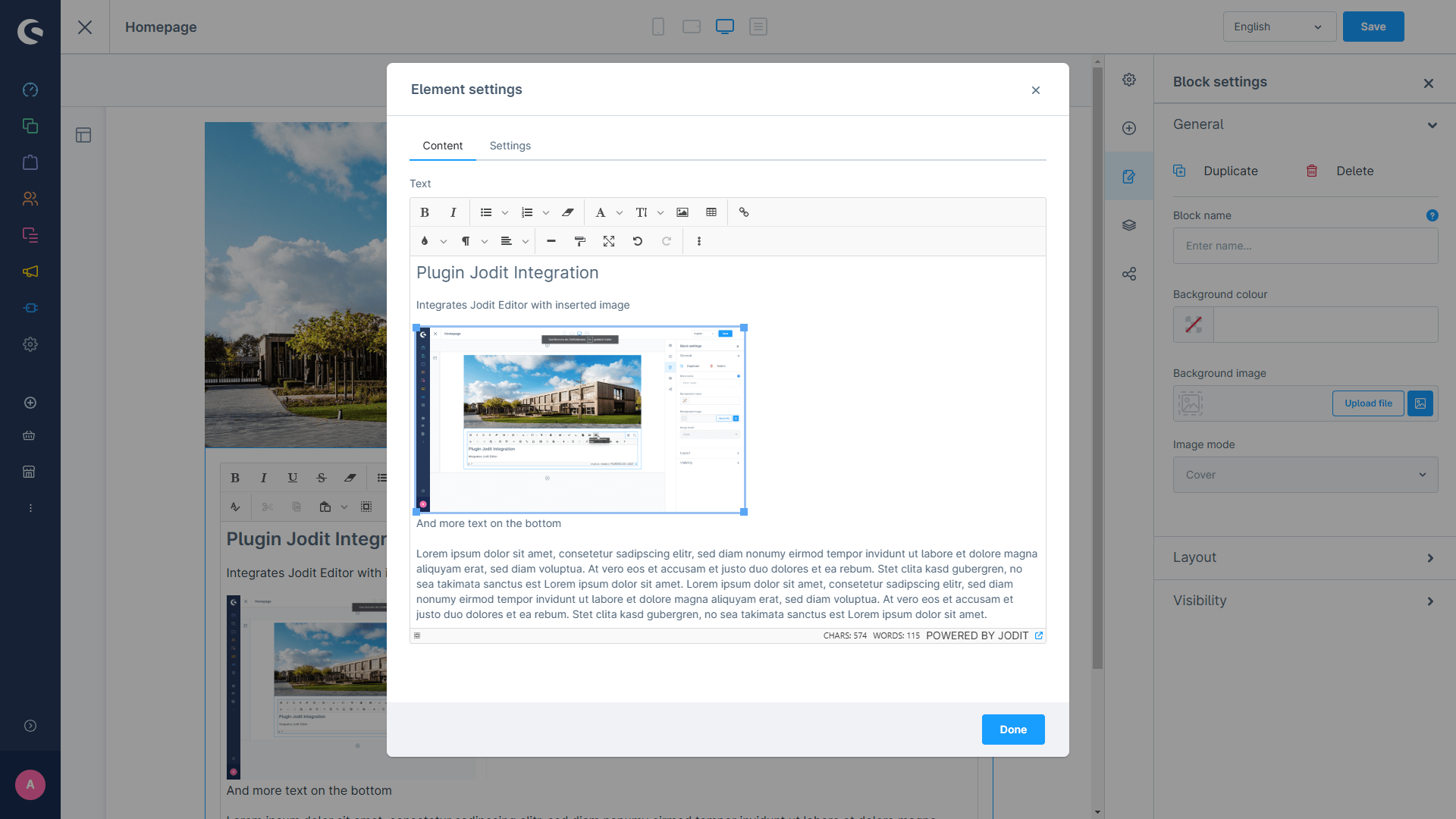Expand the Layout section
Screen dimensions: 1456x819
pyautogui.click(x=1304, y=557)
